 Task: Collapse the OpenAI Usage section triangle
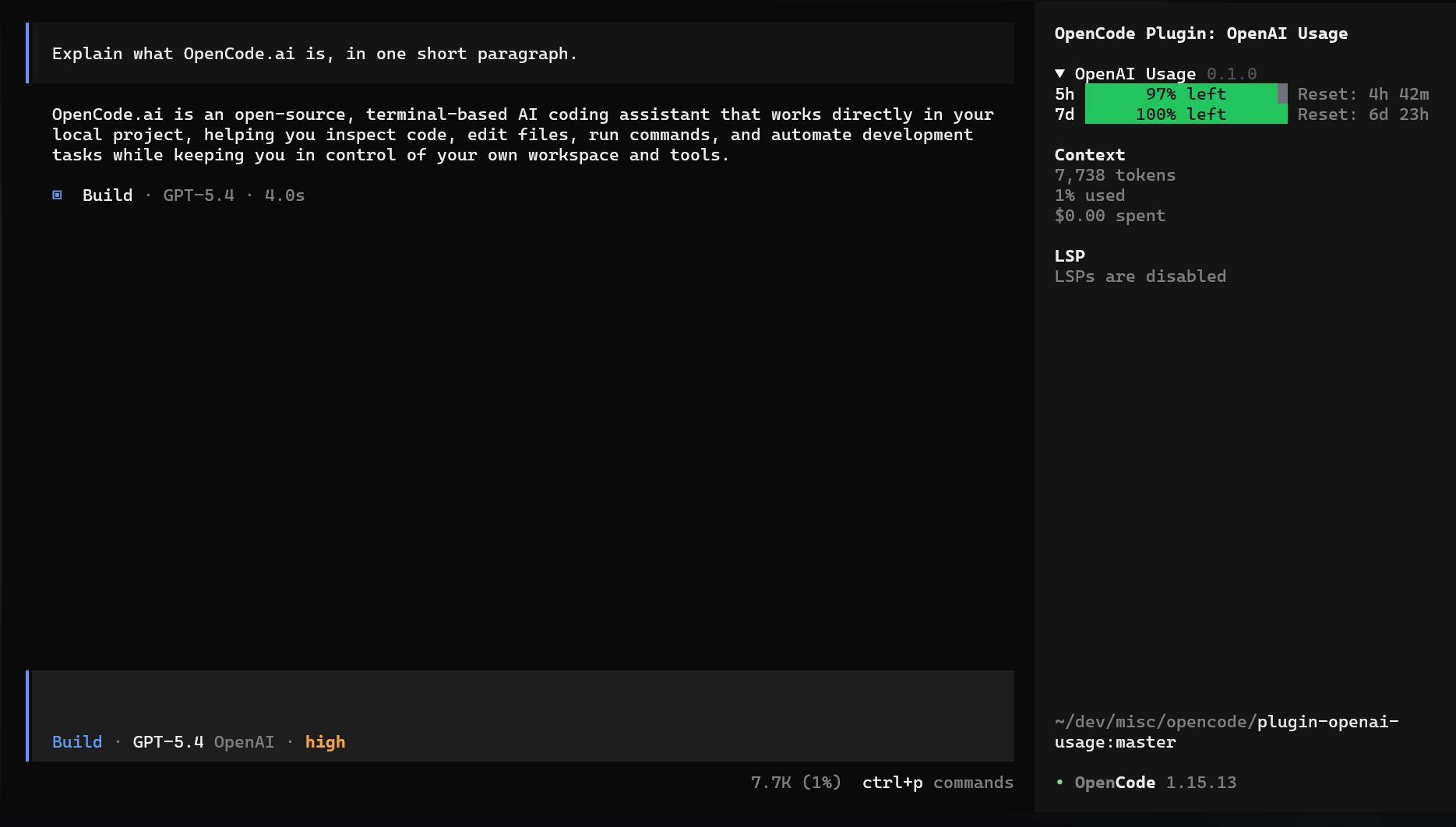(1059, 73)
